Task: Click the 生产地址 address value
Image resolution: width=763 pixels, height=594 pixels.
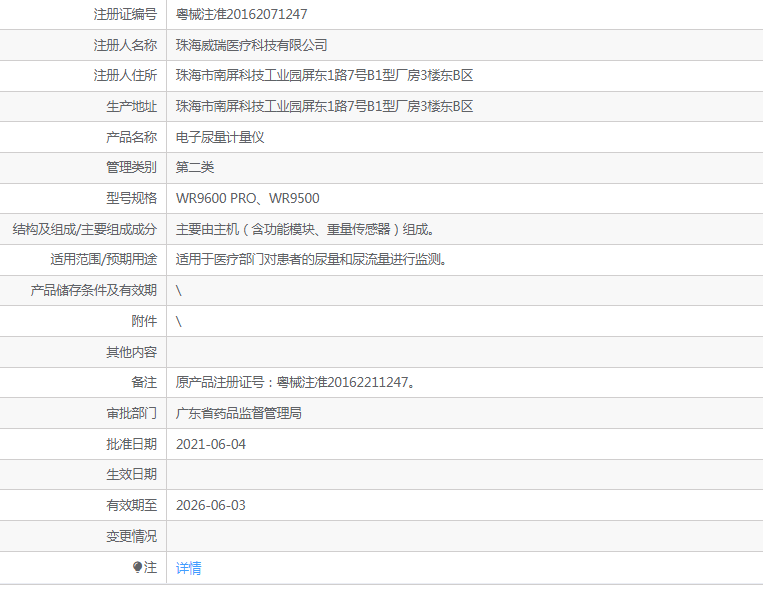Action: point(324,106)
